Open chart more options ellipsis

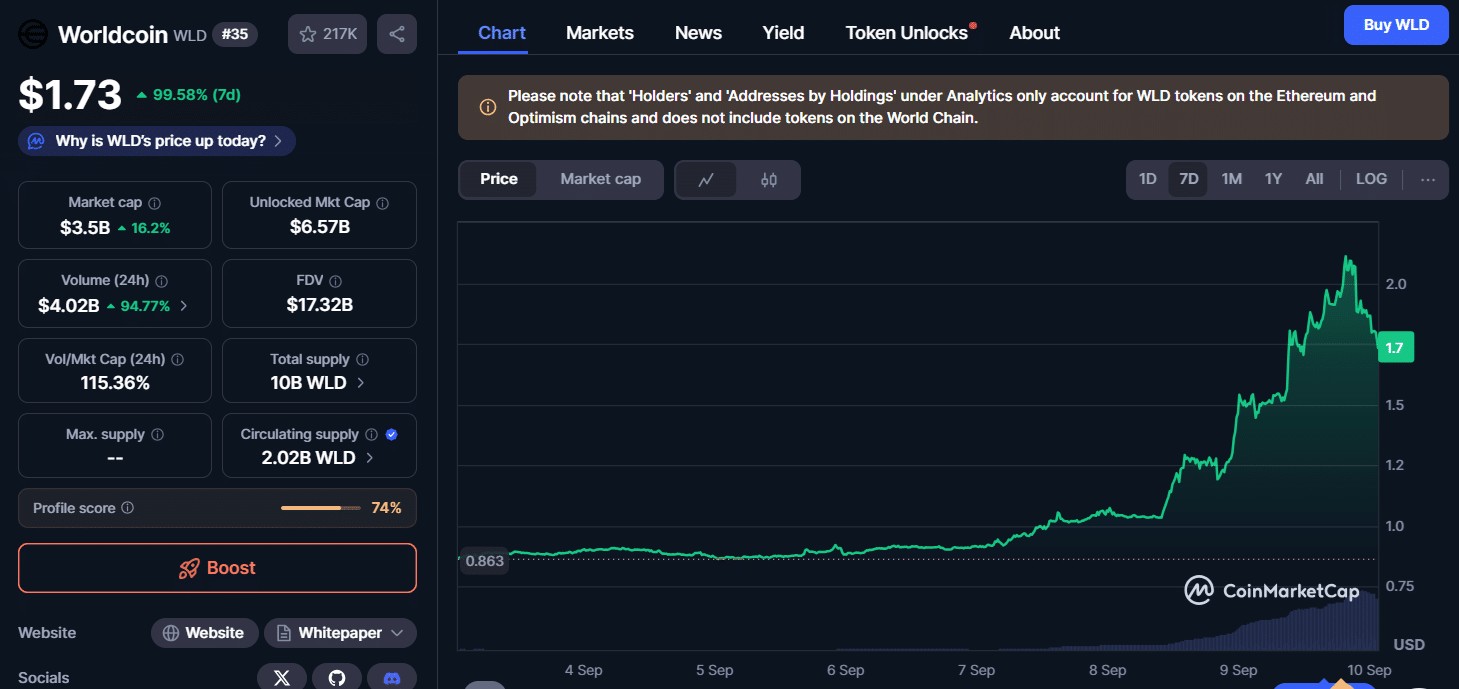tap(1427, 180)
